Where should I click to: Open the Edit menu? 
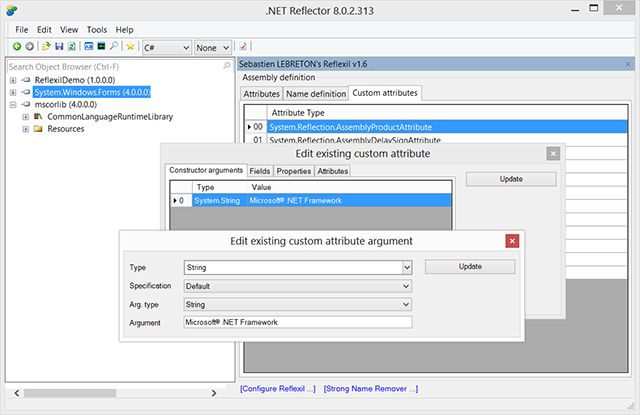click(x=44, y=30)
